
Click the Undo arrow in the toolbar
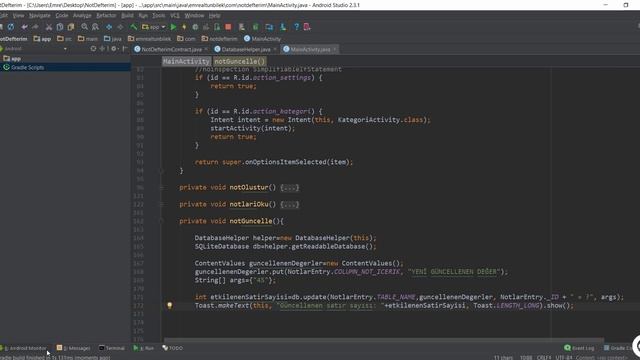tap(24, 27)
